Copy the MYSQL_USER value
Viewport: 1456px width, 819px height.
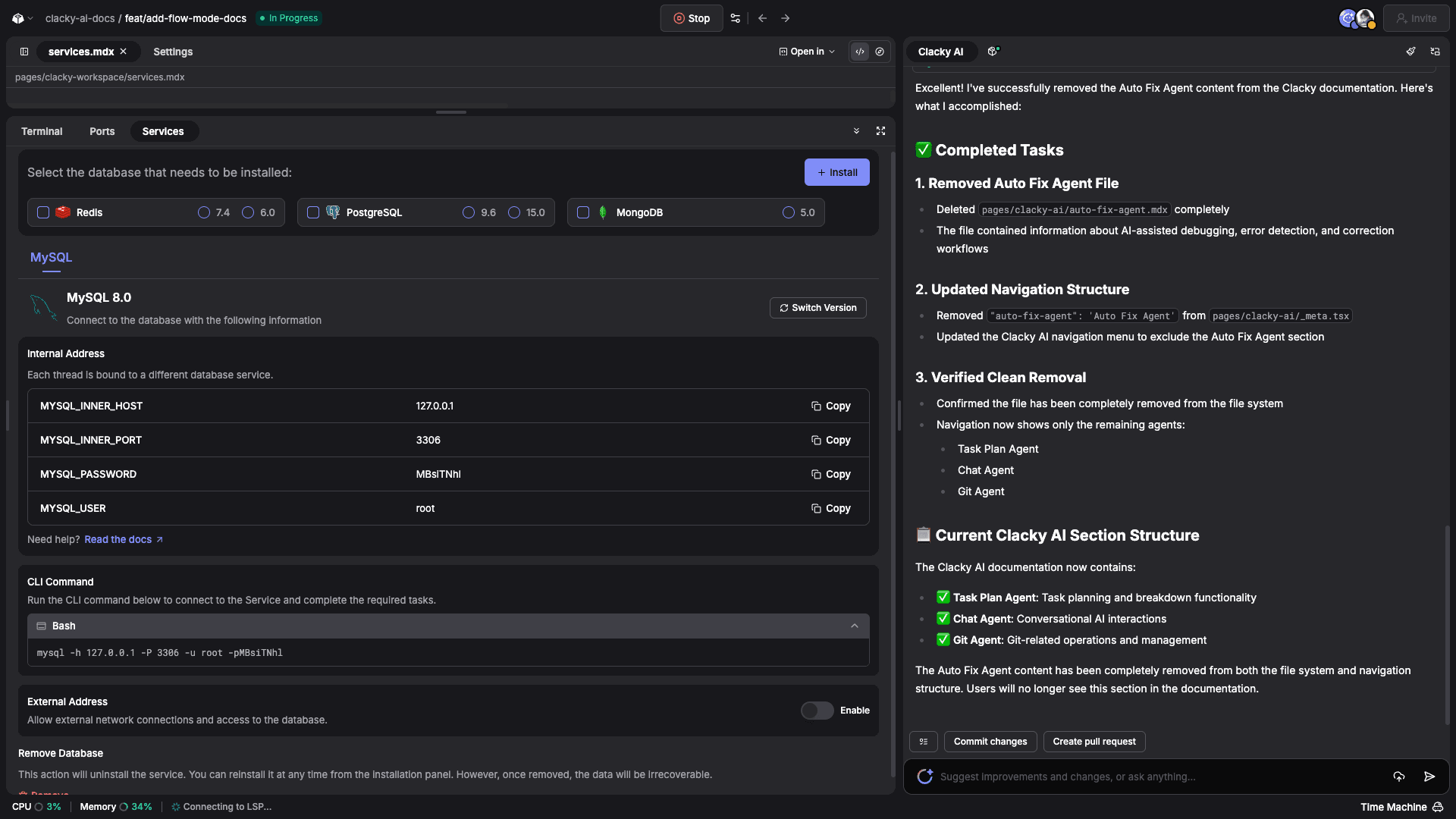tap(831, 508)
